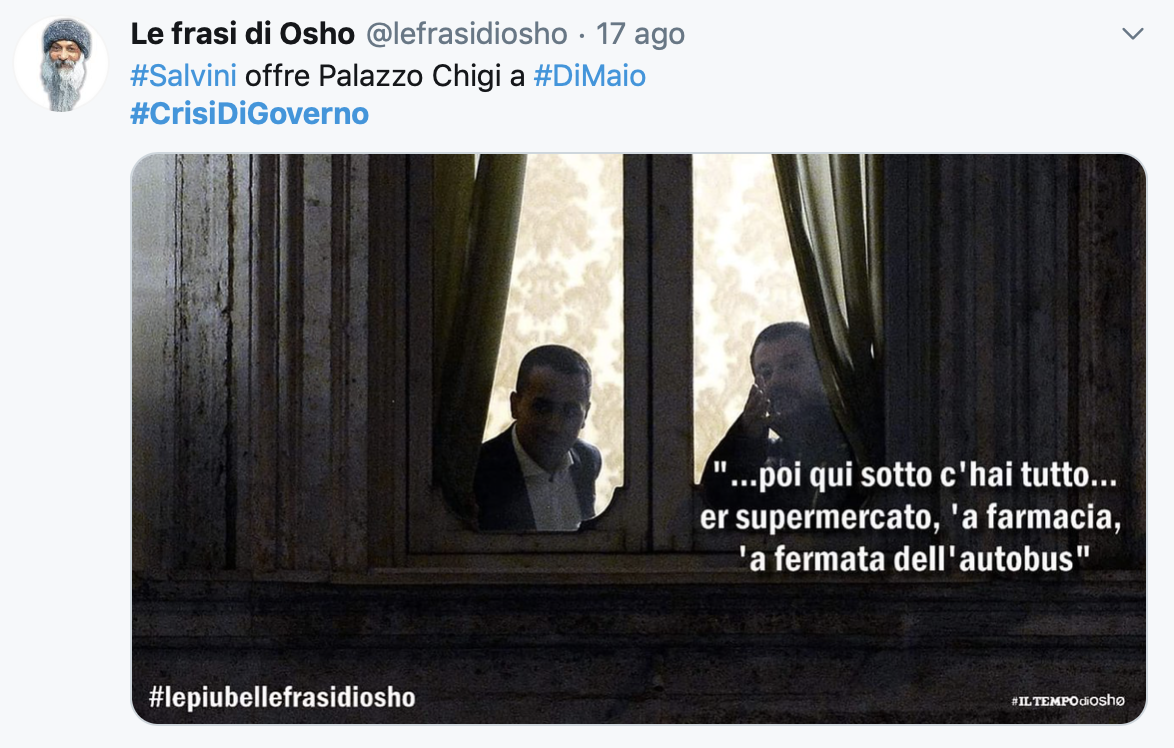Open the "Le frasi di Osho" display name
This screenshot has width=1174, height=748.
pos(243,34)
